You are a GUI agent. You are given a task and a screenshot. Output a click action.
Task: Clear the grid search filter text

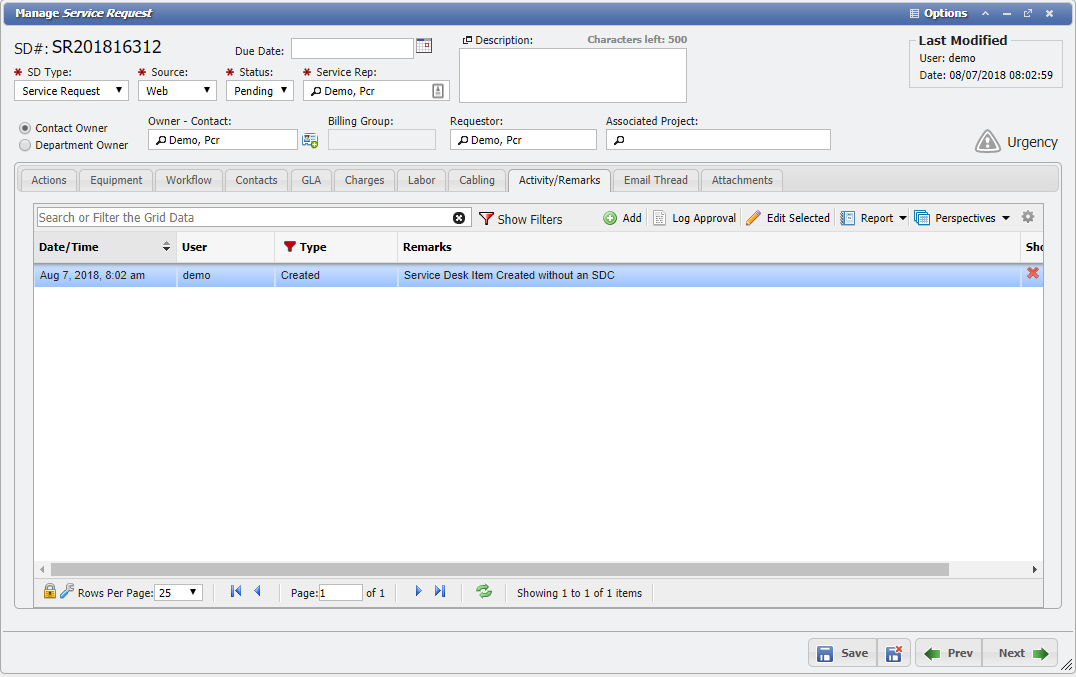click(x=459, y=218)
